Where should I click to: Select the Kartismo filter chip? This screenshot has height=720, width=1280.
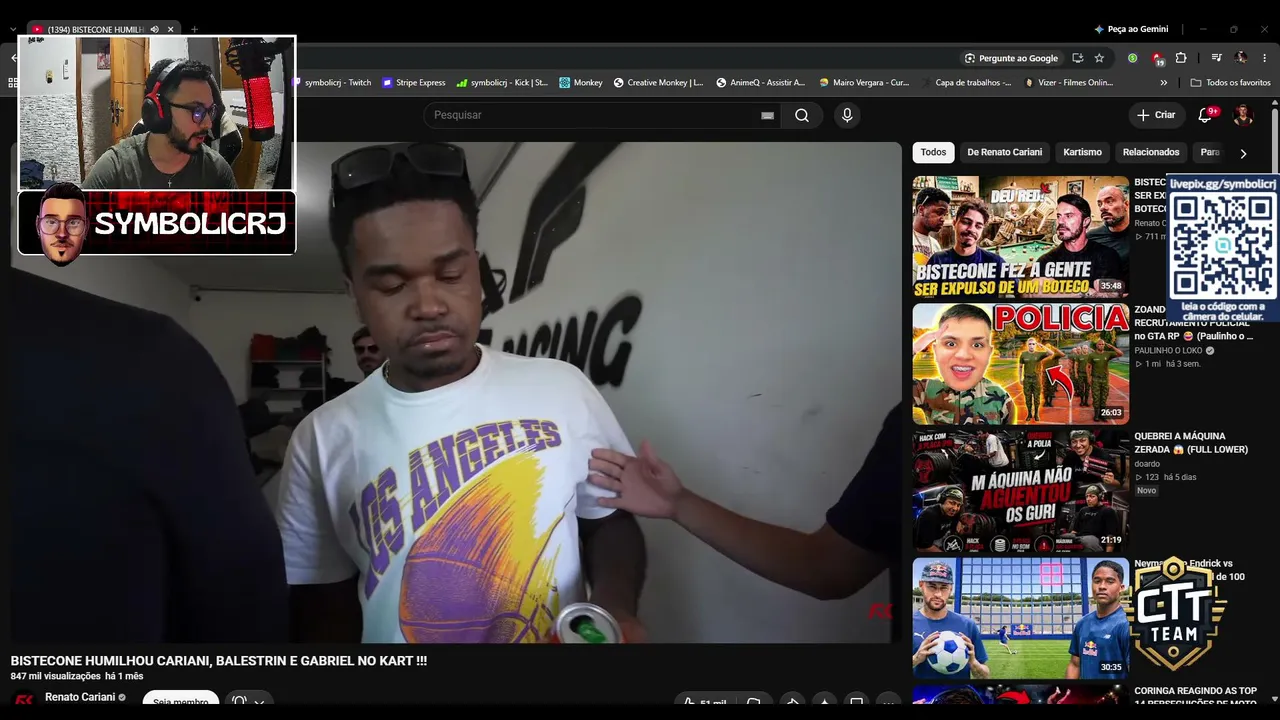[x=1082, y=152]
